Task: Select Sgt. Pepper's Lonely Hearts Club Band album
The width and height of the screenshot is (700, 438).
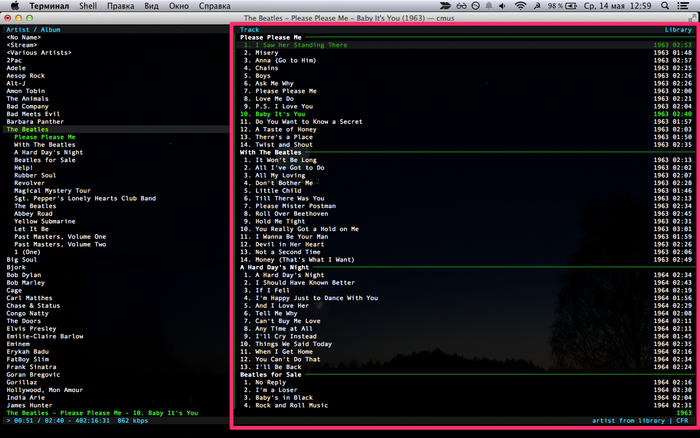Action: (x=85, y=198)
